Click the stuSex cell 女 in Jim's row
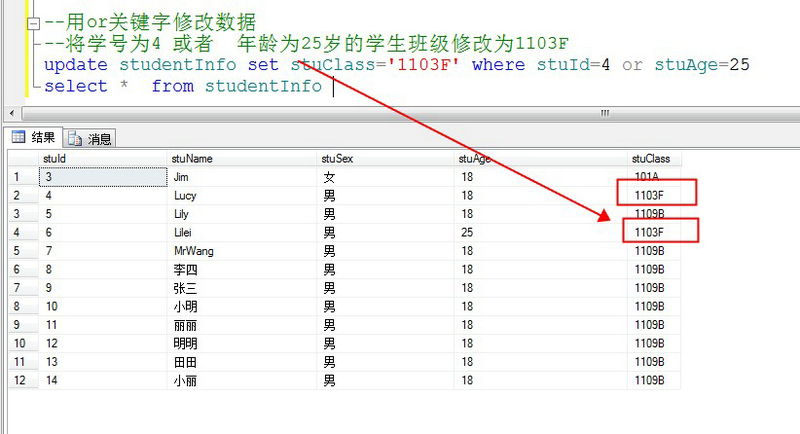The image size is (800, 434). (385, 177)
